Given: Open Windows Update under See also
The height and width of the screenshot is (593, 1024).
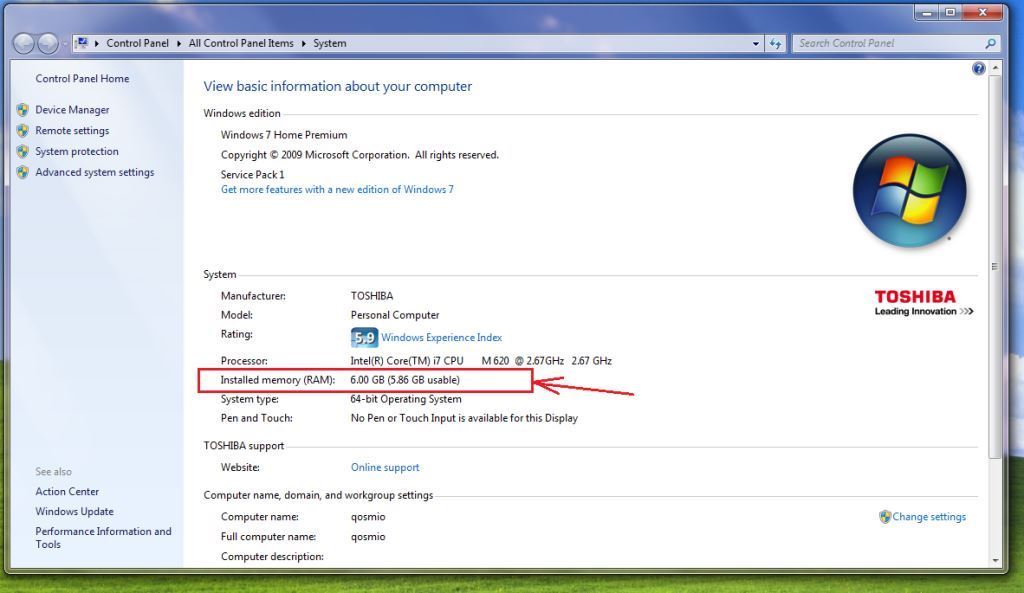Looking at the screenshot, I should point(74,511).
